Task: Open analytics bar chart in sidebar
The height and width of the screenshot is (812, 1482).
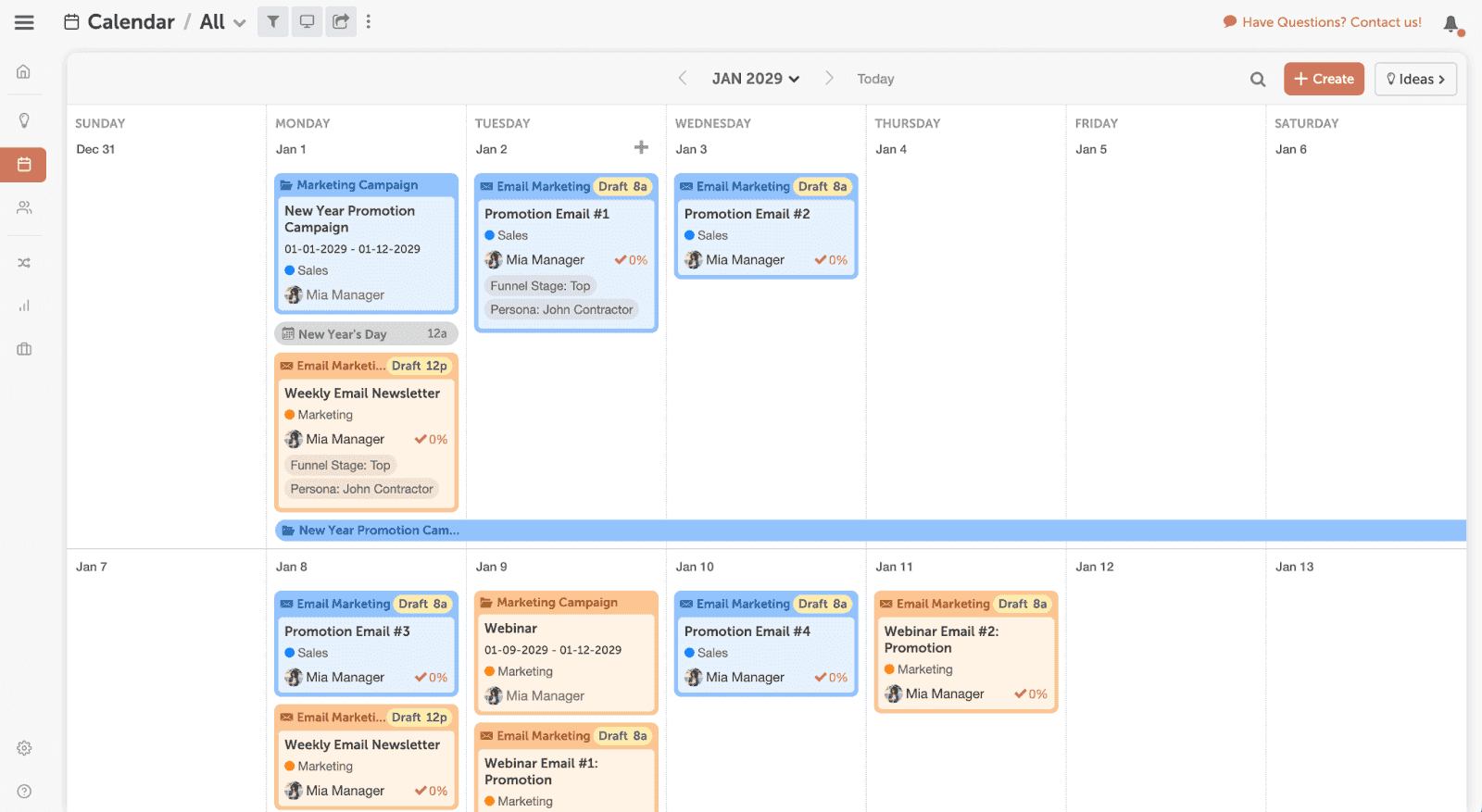Action: click(x=24, y=306)
